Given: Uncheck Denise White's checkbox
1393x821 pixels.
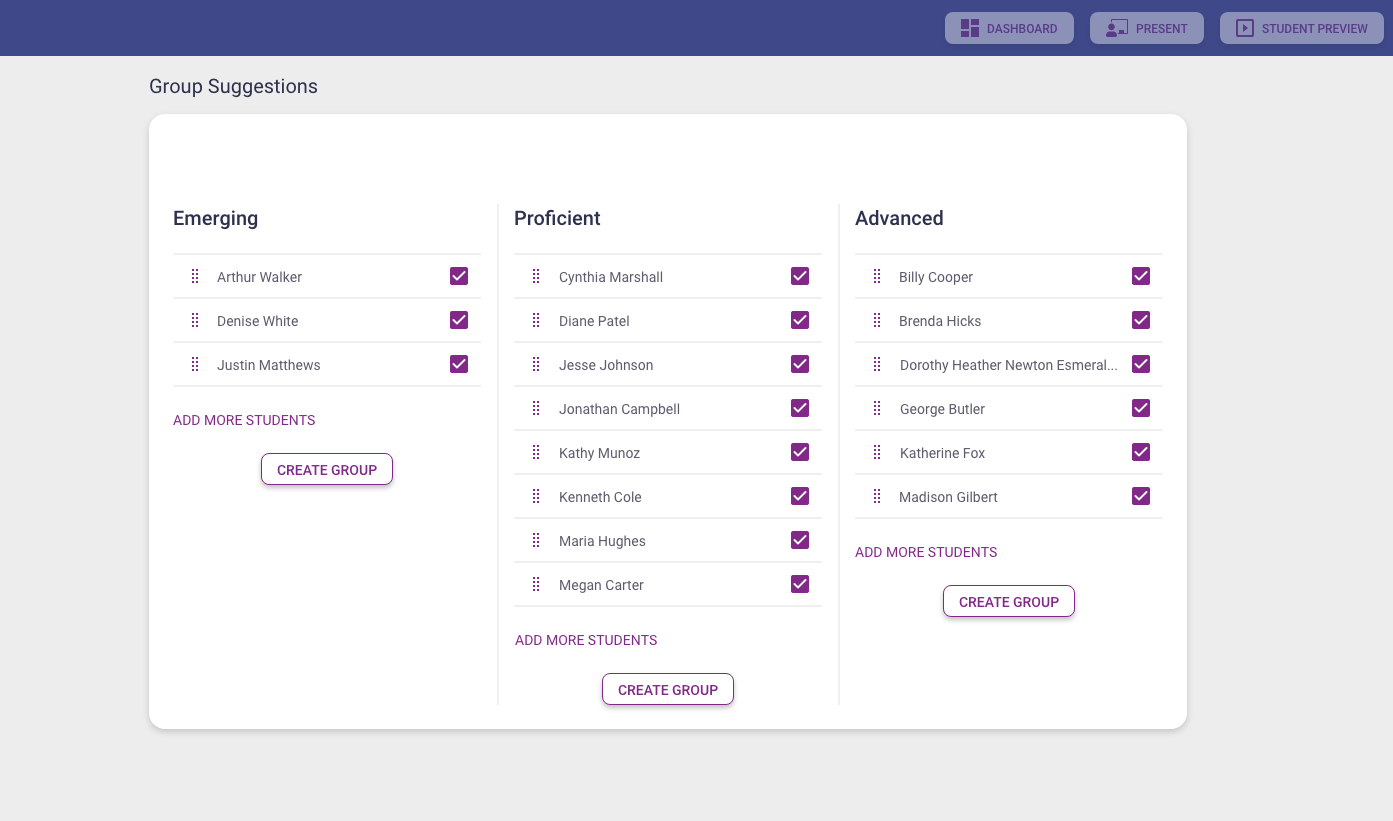Looking at the screenshot, I should 459,320.
